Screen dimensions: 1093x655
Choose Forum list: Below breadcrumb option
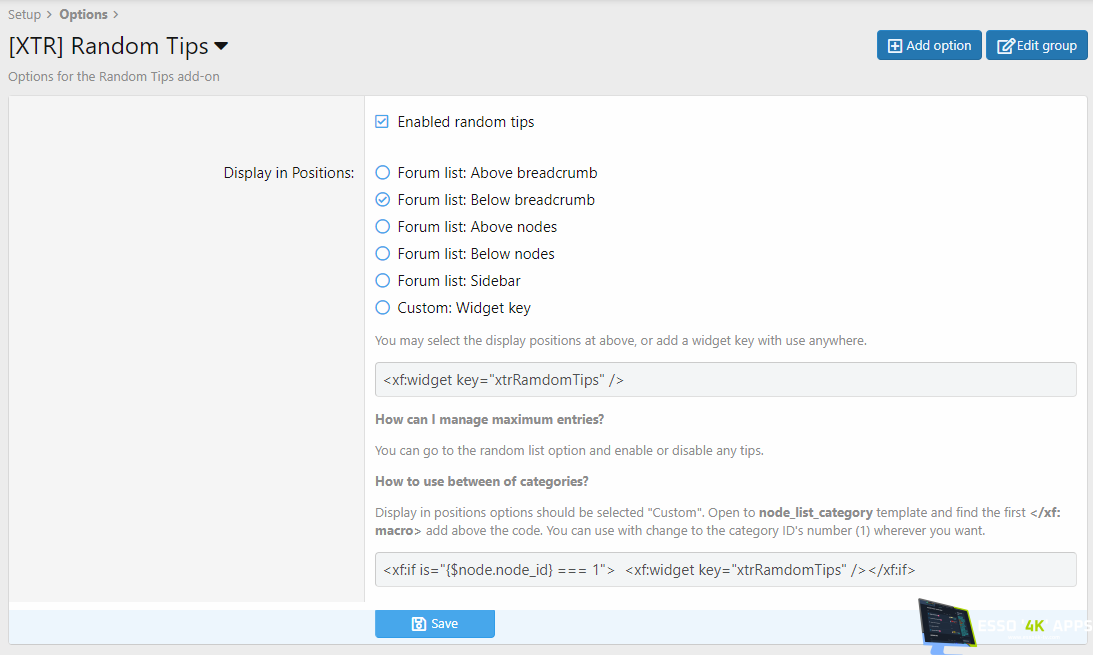pos(382,200)
